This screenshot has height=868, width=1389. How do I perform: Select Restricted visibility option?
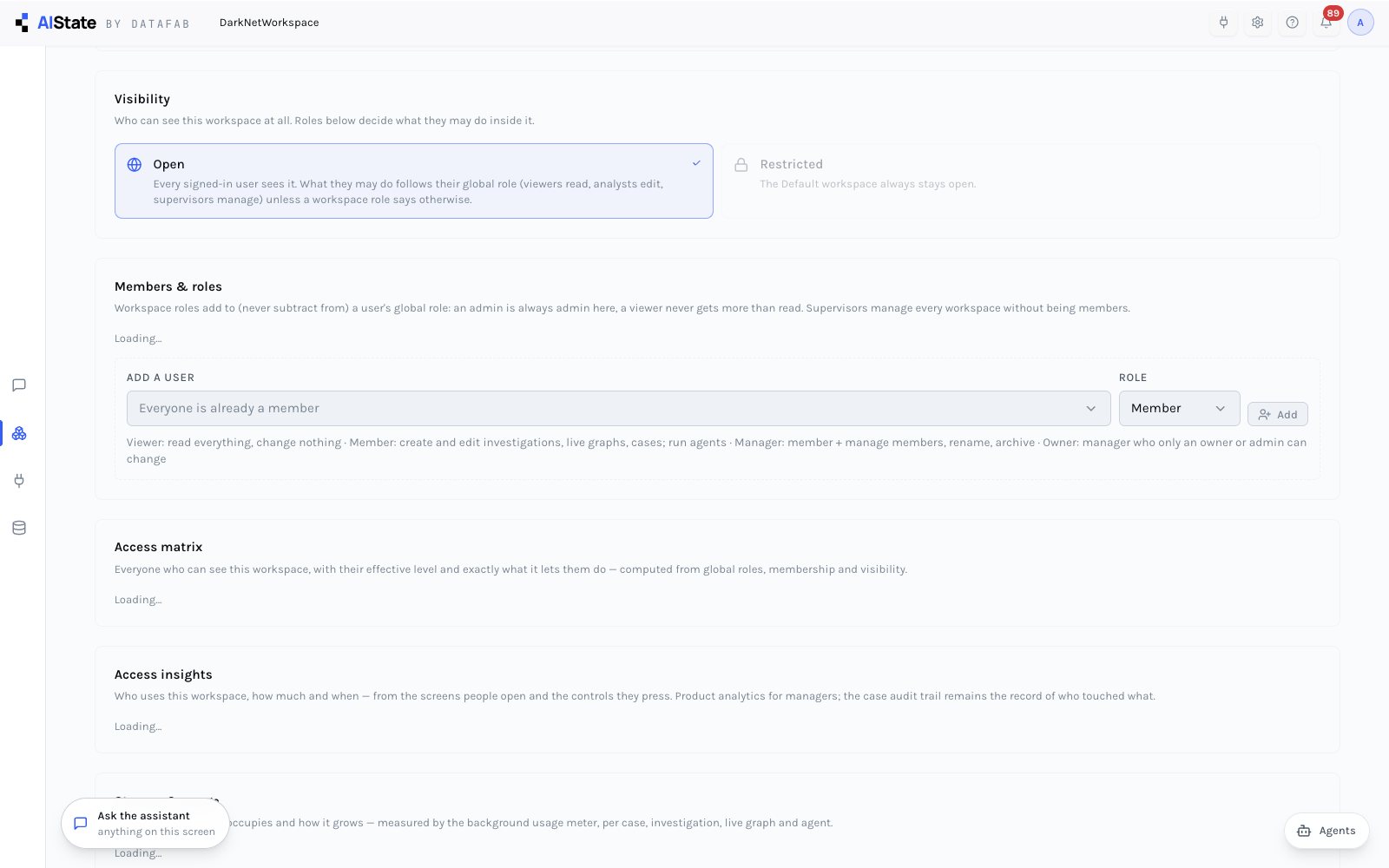(1021, 181)
